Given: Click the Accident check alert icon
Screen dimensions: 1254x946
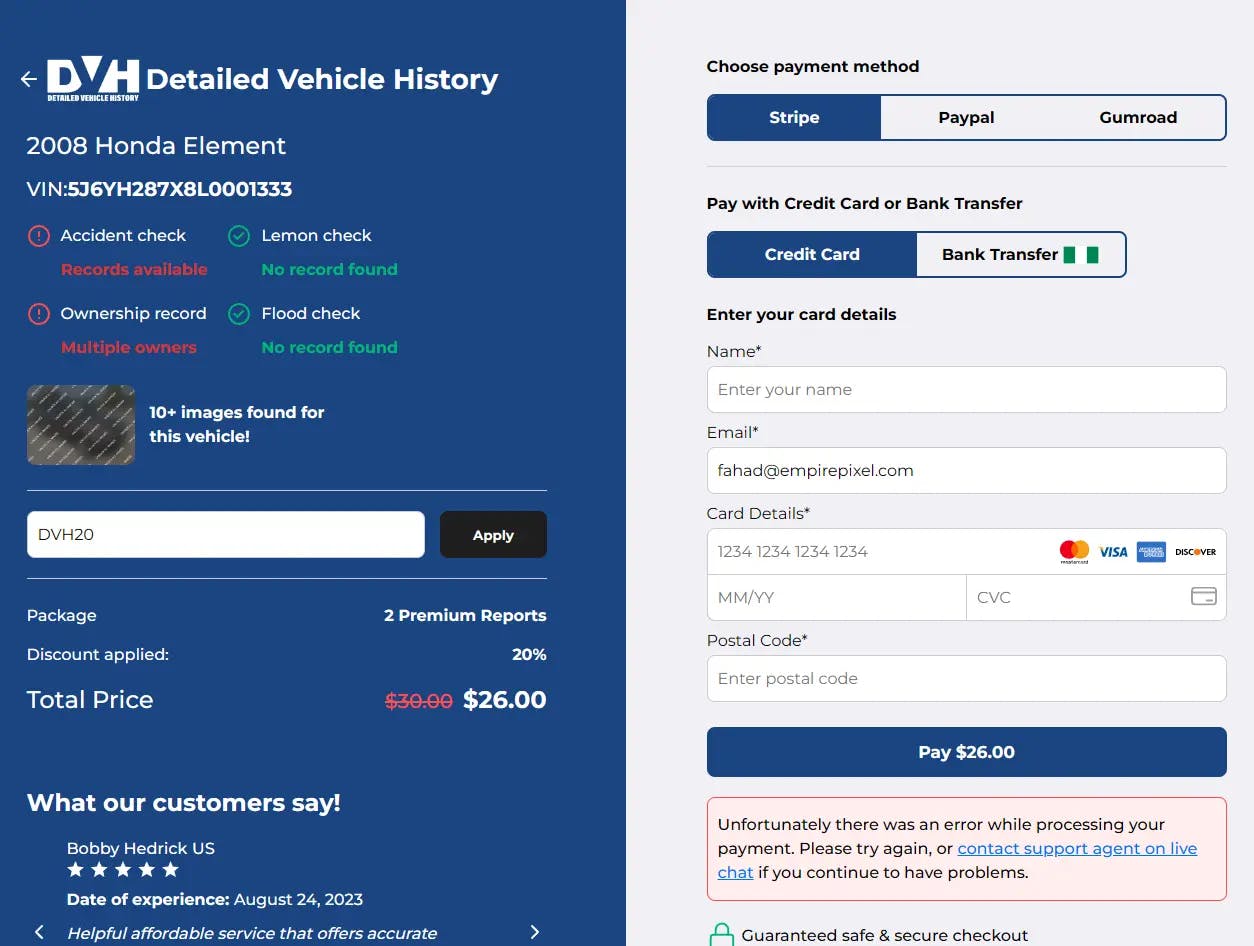Looking at the screenshot, I should [x=38, y=236].
